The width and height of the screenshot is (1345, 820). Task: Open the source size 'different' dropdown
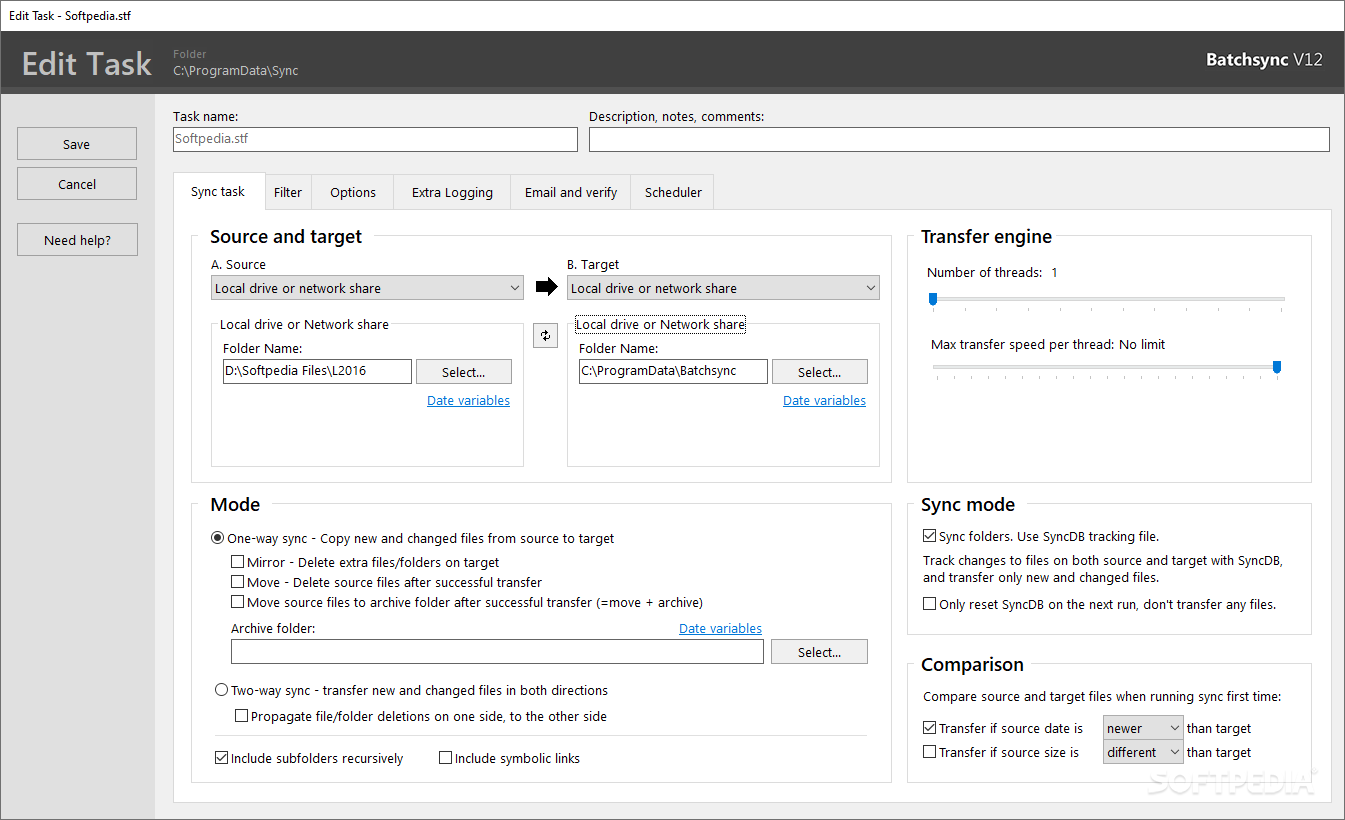(1143, 752)
